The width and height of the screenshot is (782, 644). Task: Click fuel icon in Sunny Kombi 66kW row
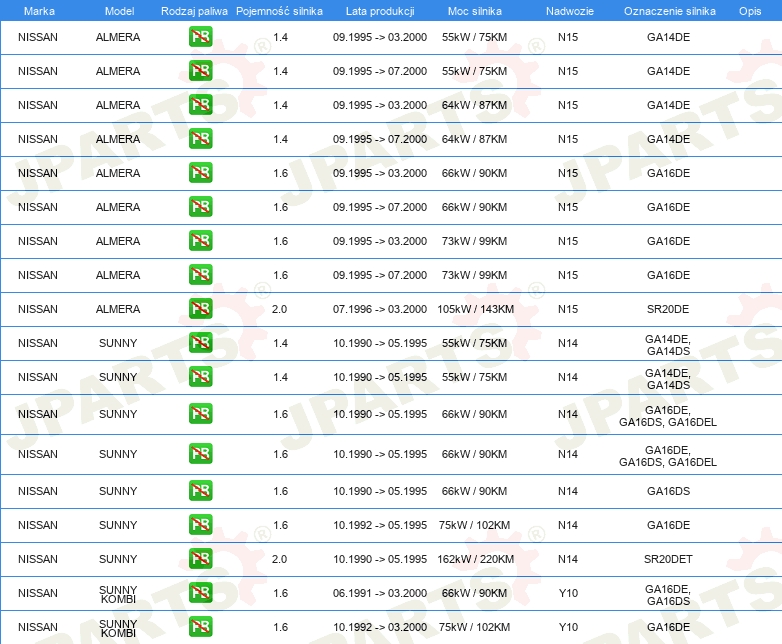[200, 592]
